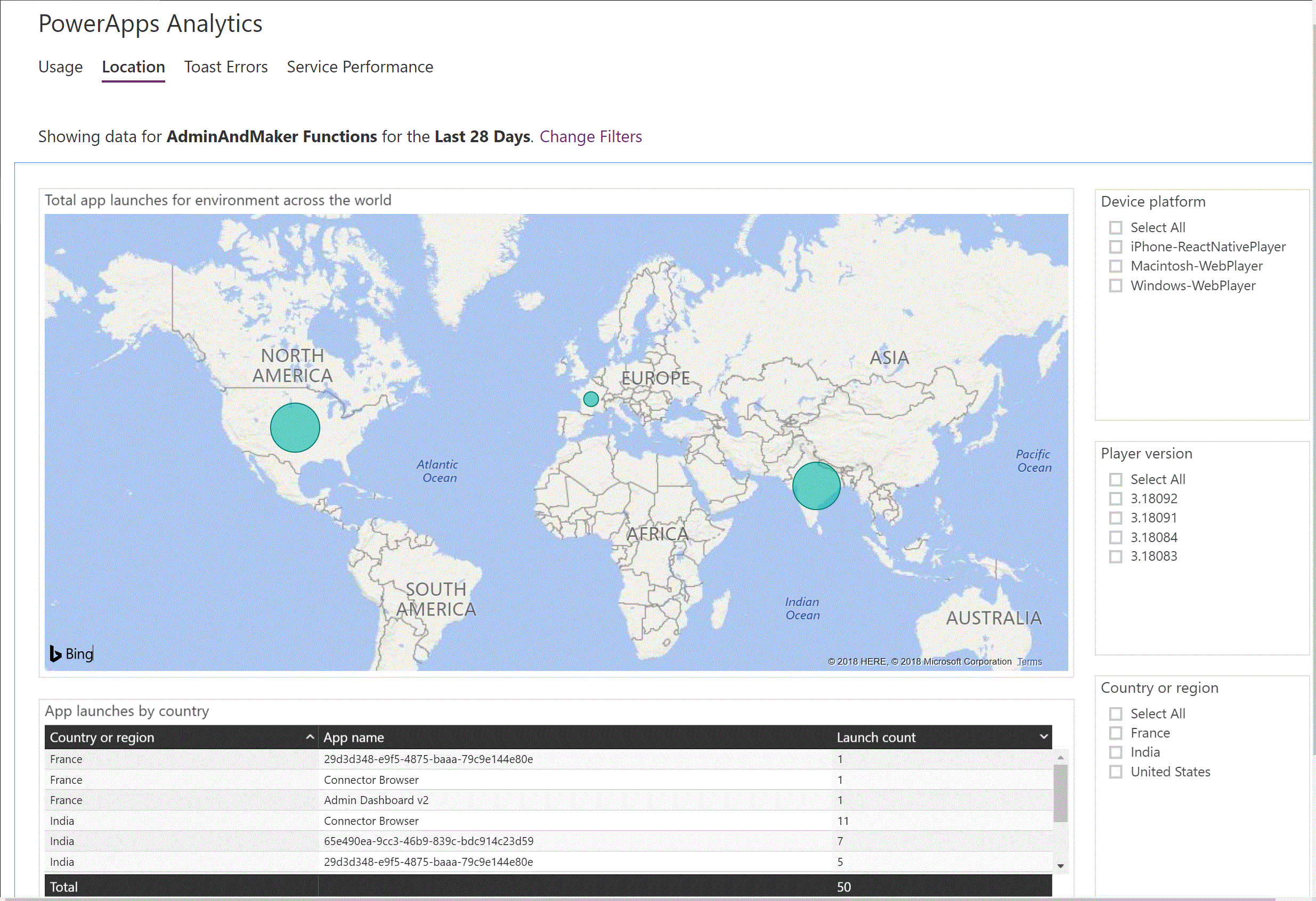Check Select All under Device platform
Image resolution: width=1316 pixels, height=901 pixels.
point(1115,227)
